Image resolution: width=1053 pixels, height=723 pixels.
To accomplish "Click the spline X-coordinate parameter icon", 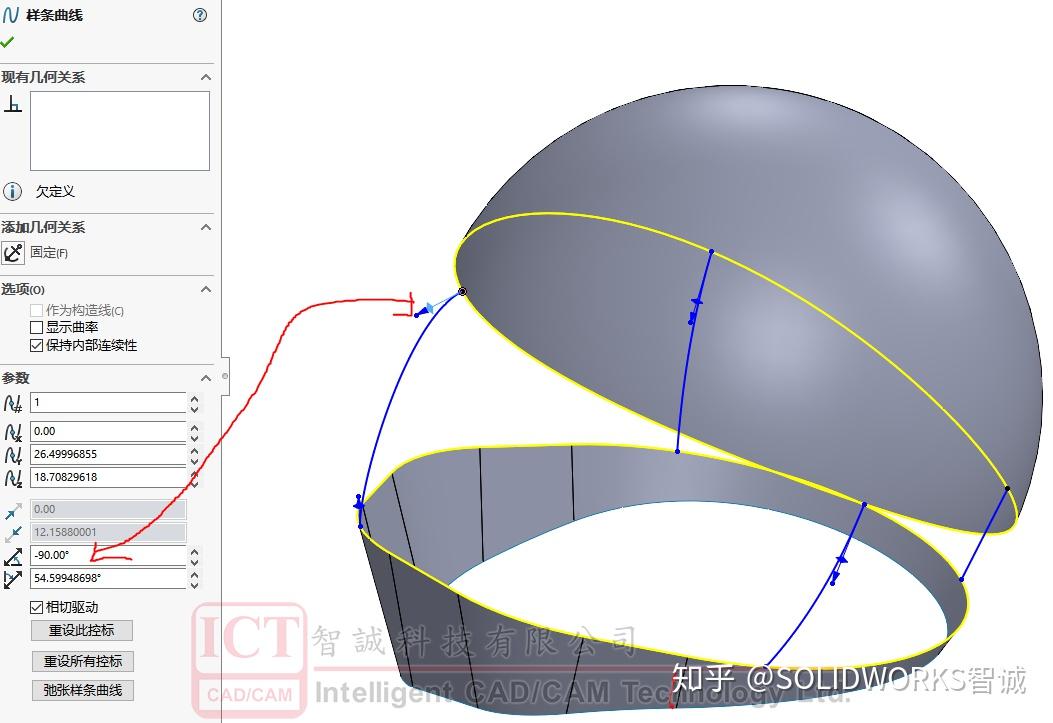I will [x=11, y=432].
